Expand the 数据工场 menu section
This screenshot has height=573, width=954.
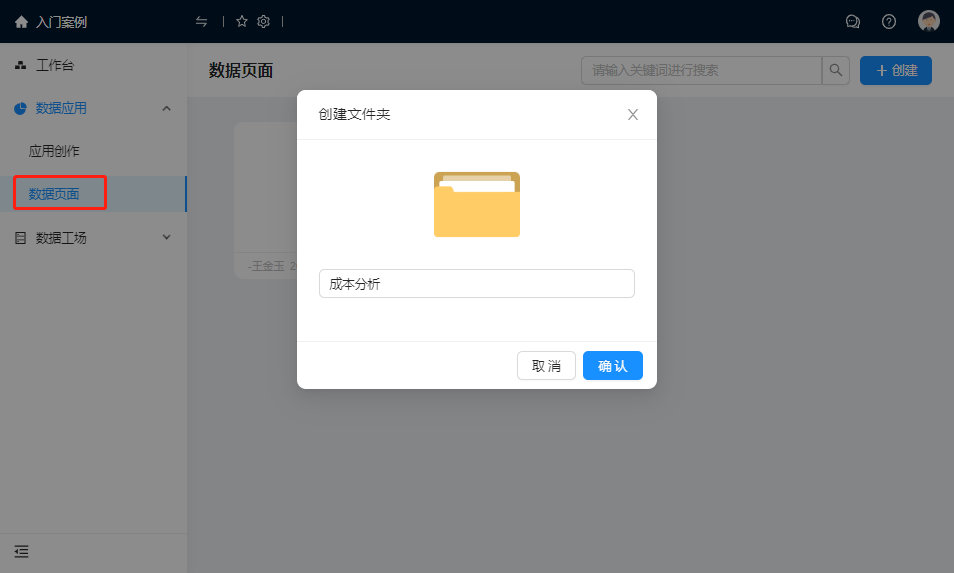(166, 238)
